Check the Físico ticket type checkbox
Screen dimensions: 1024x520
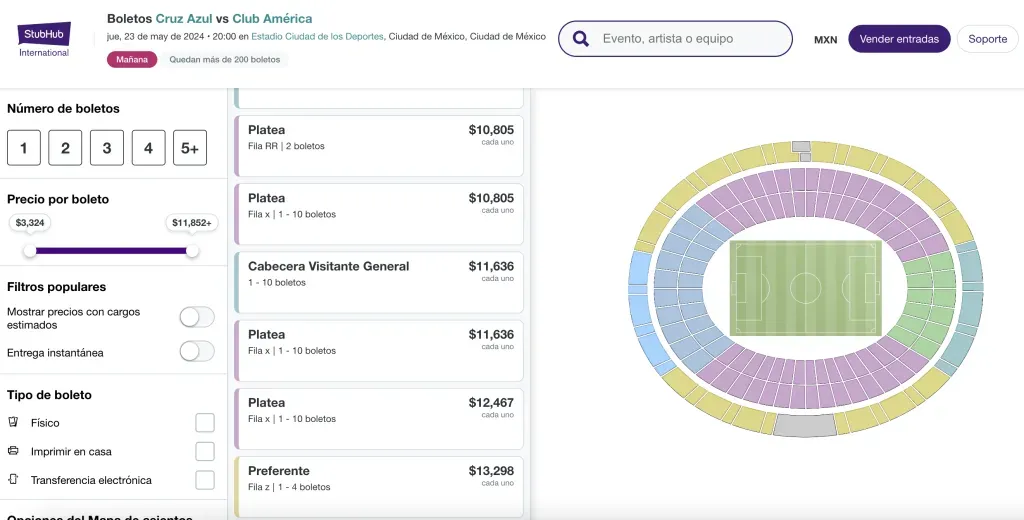pos(205,423)
